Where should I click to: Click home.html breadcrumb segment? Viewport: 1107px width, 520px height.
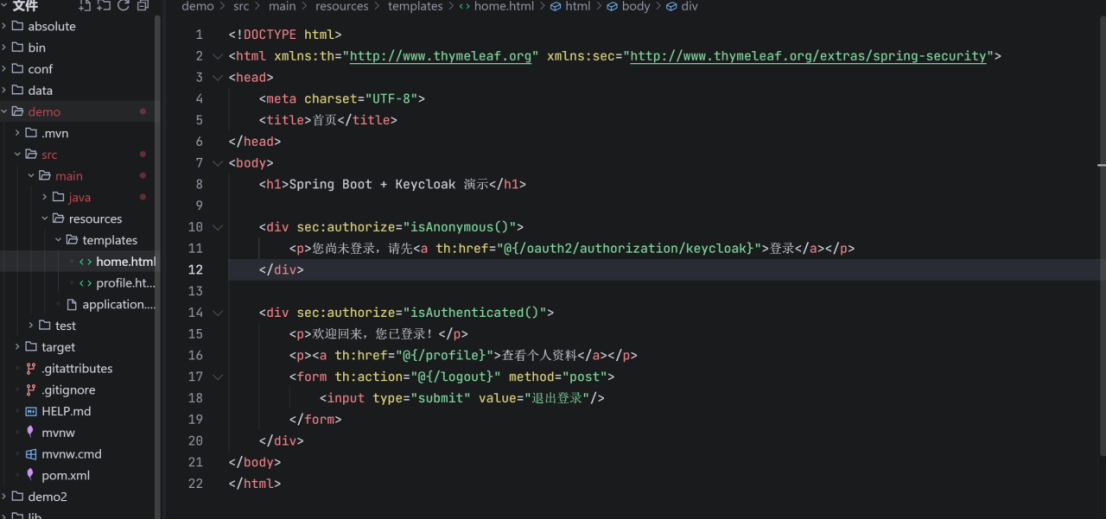(x=505, y=6)
